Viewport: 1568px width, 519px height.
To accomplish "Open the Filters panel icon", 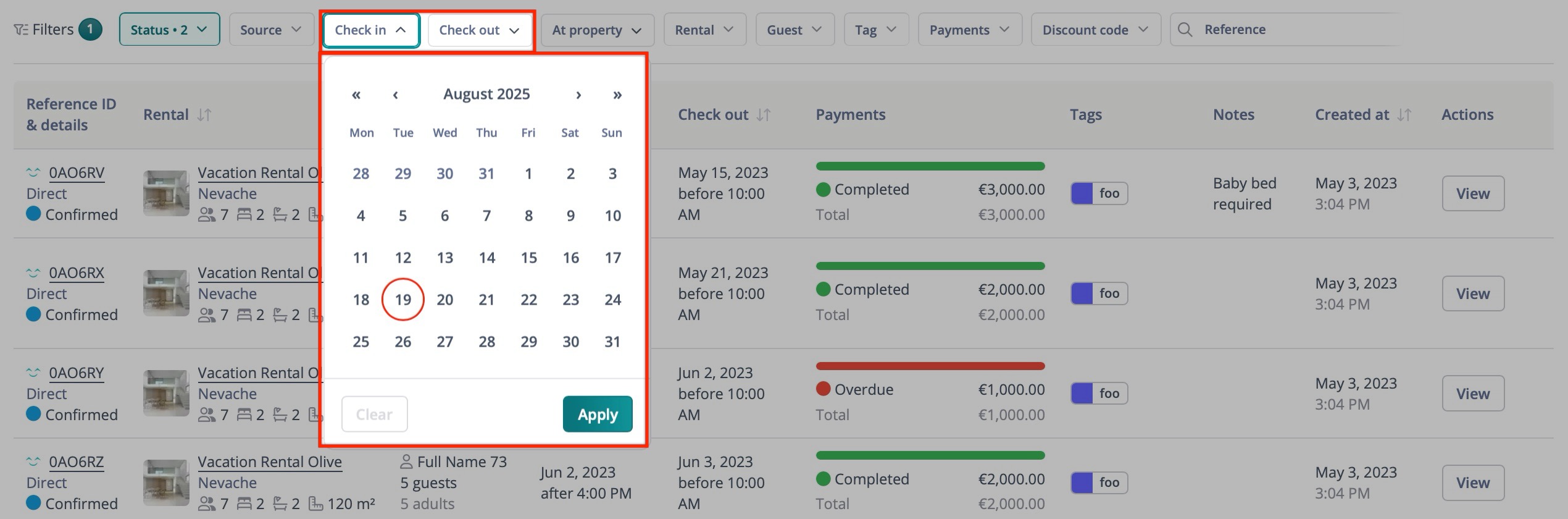I will pyautogui.click(x=21, y=30).
